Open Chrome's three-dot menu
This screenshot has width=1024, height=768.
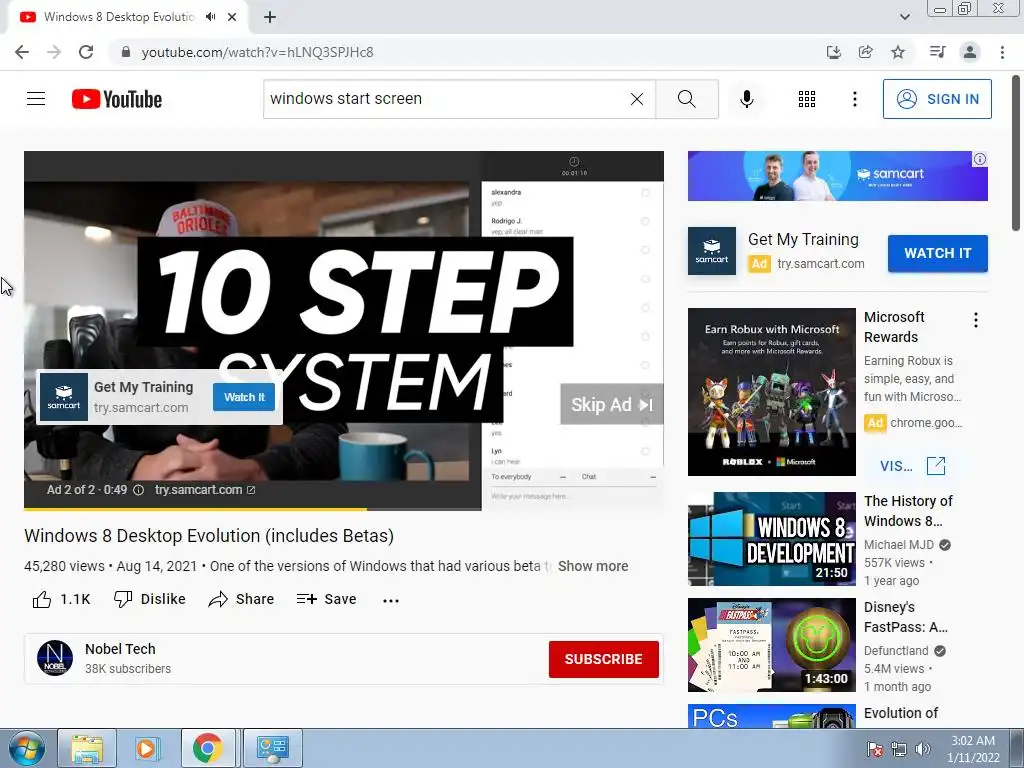click(x=1002, y=52)
